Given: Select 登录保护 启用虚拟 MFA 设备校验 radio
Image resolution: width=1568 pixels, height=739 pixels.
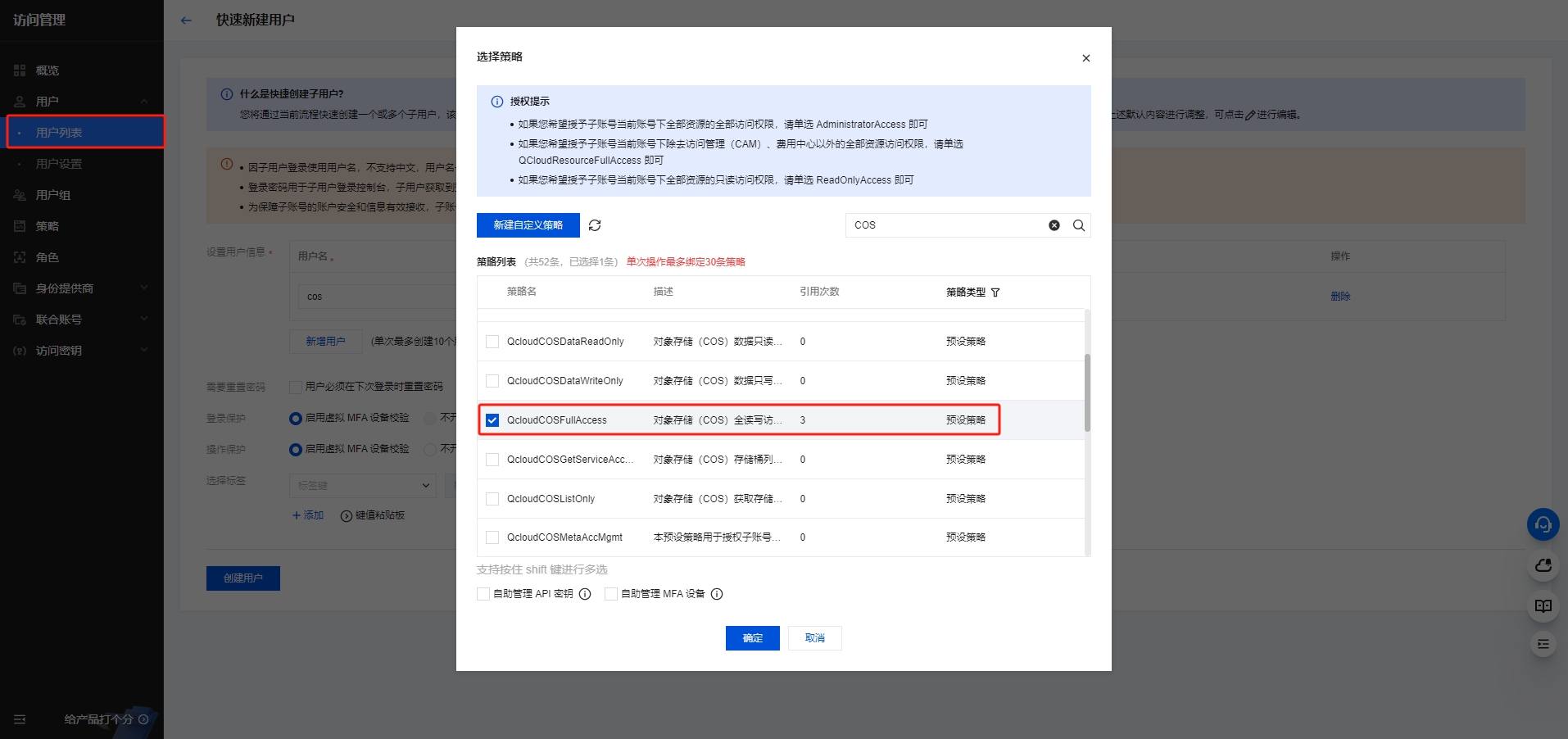Looking at the screenshot, I should [296, 418].
